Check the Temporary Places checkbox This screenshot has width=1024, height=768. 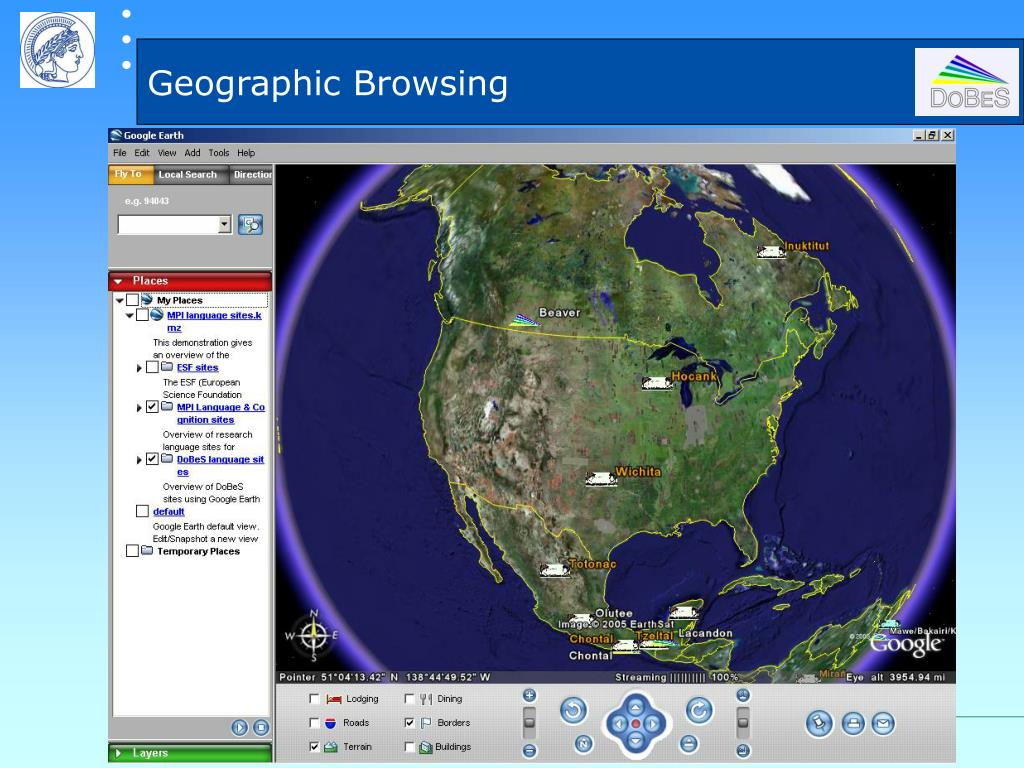[x=132, y=551]
